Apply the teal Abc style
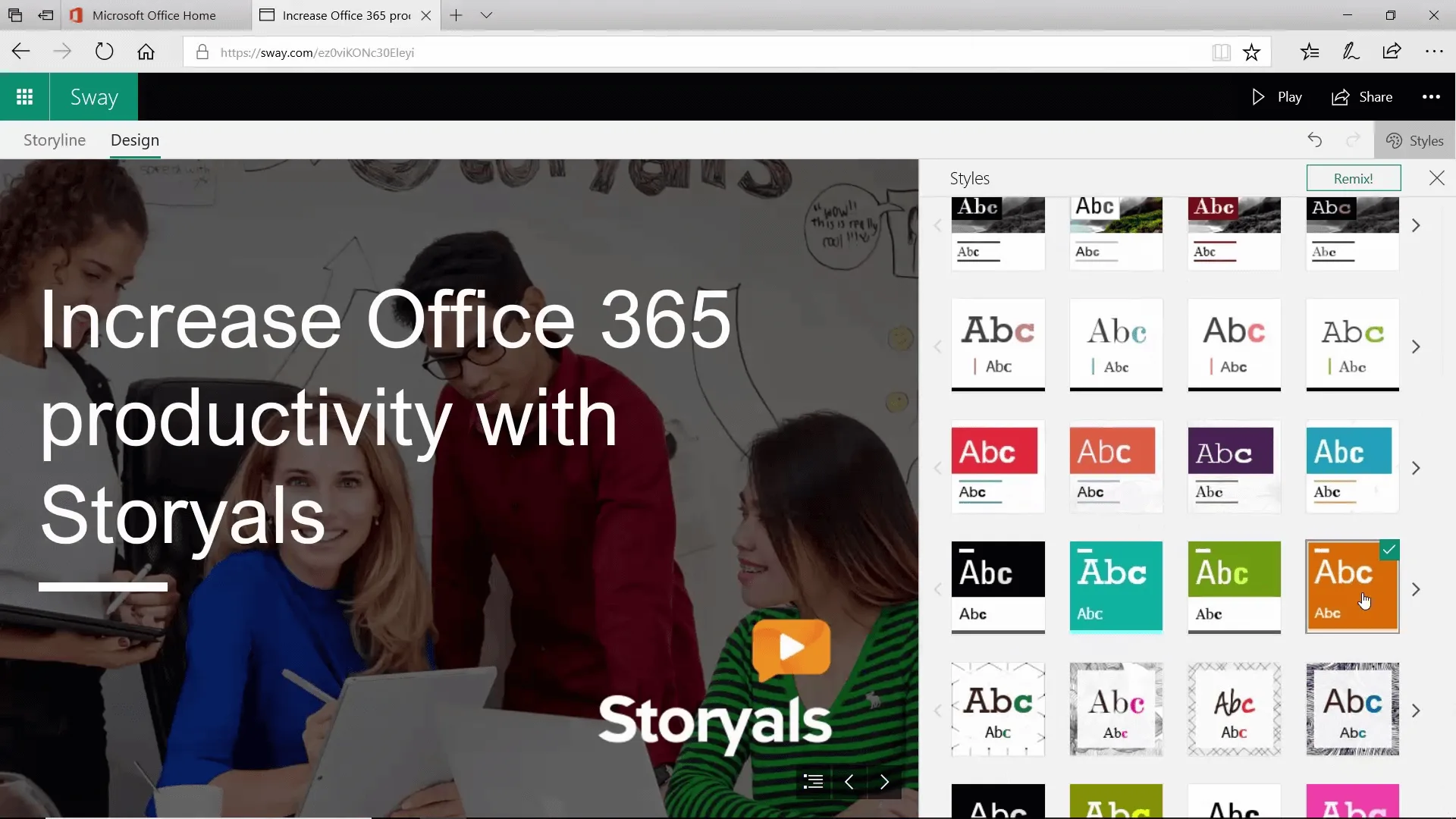This screenshot has width=1456, height=819. tap(1116, 588)
